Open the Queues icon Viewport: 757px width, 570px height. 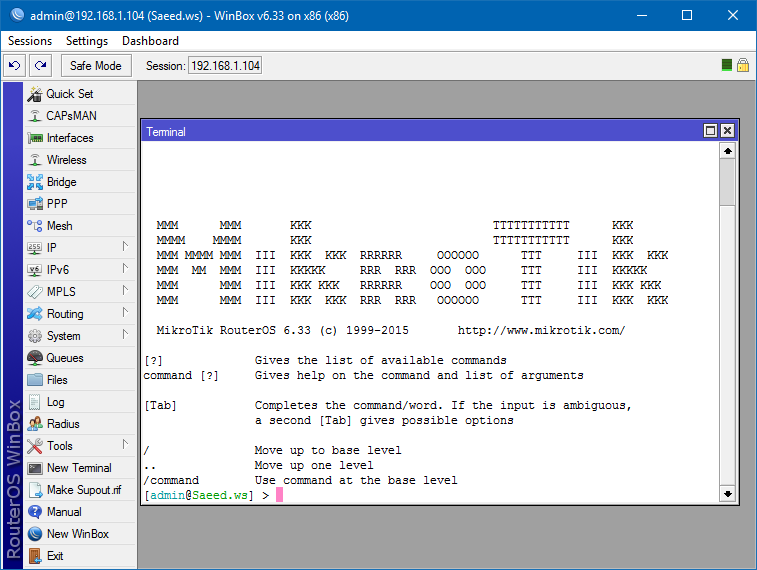(35, 358)
